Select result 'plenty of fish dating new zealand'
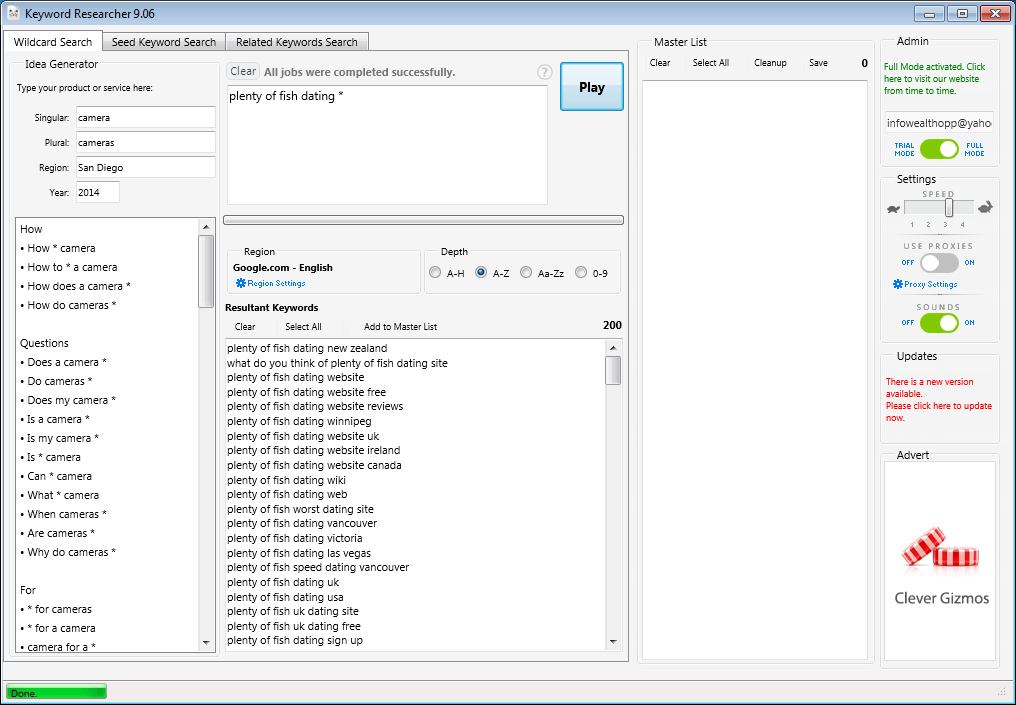The height and width of the screenshot is (705, 1016). [307, 348]
